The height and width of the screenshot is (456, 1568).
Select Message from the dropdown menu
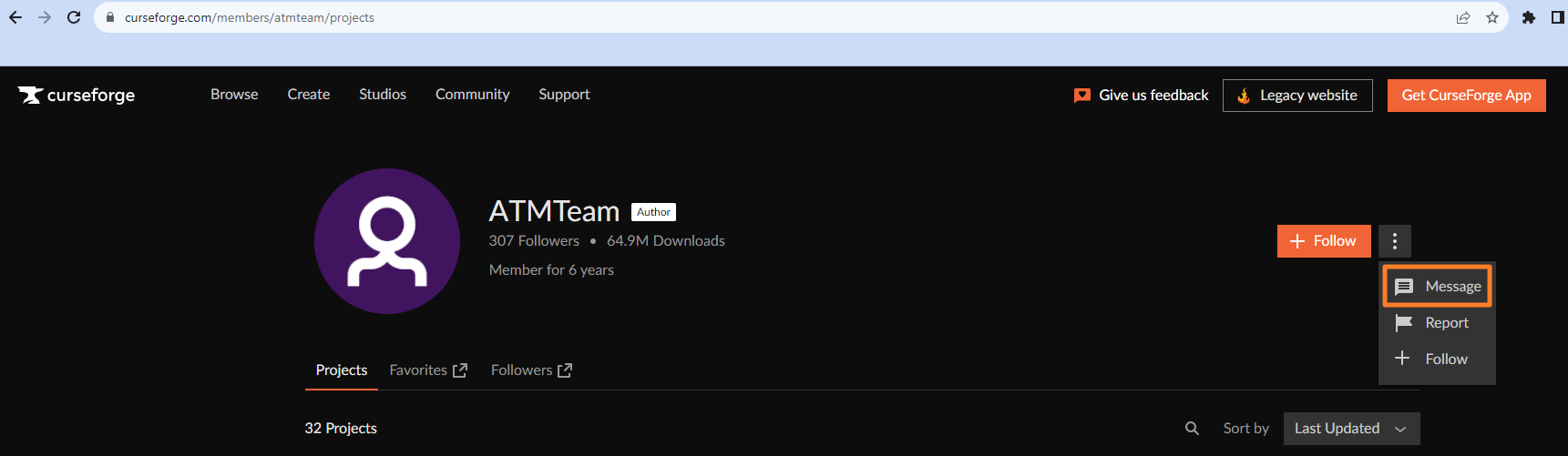(x=1438, y=287)
